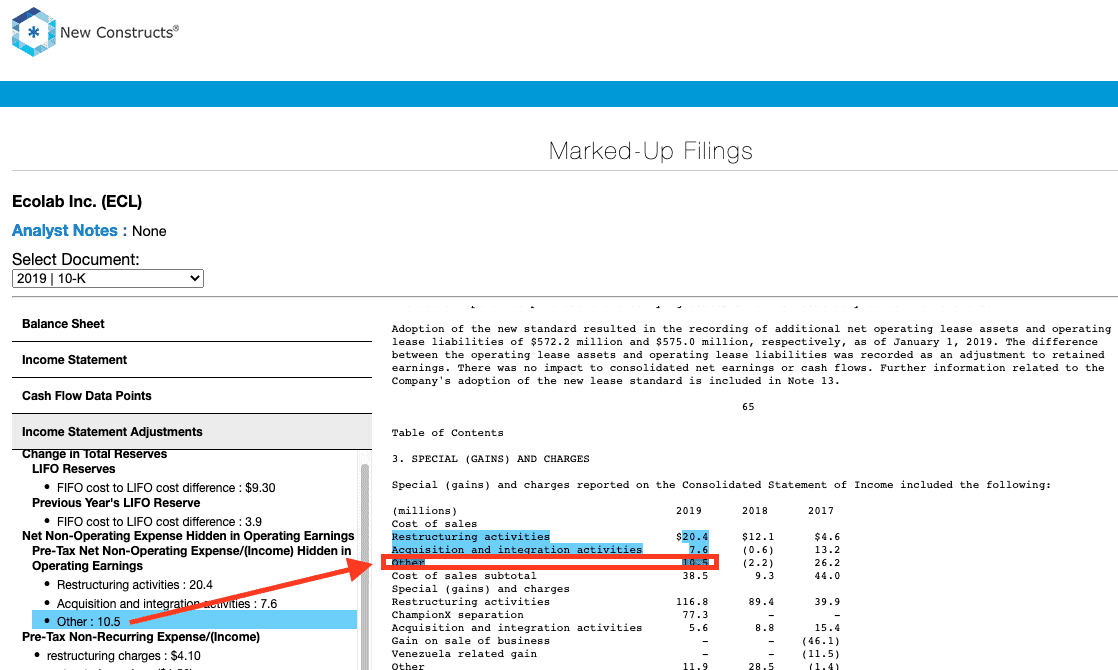The image size is (1118, 670).
Task: Select 'restructuring charges : $4.10' item
Action: click(x=123, y=656)
